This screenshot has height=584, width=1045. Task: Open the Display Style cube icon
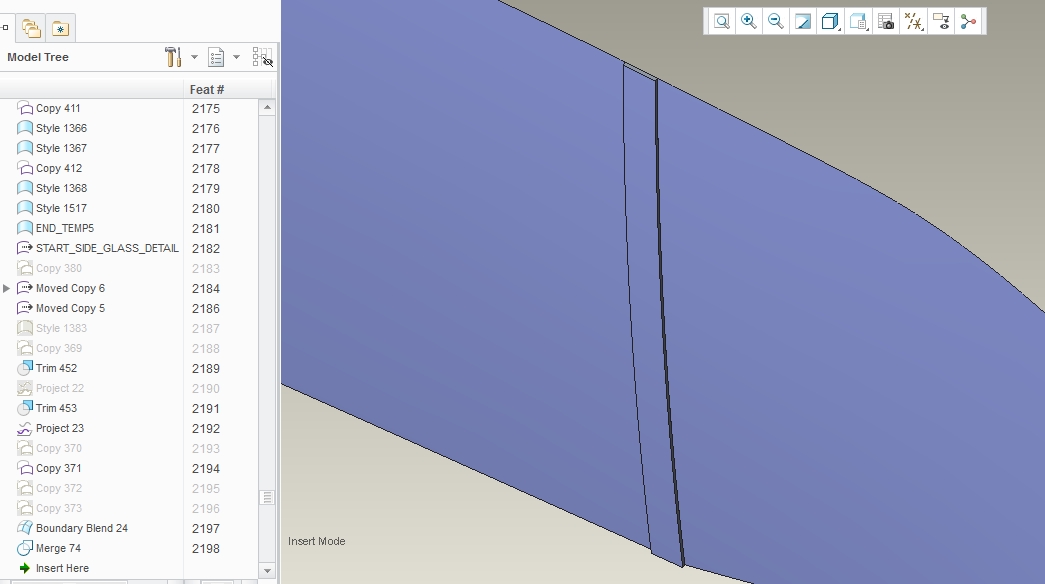[830, 21]
